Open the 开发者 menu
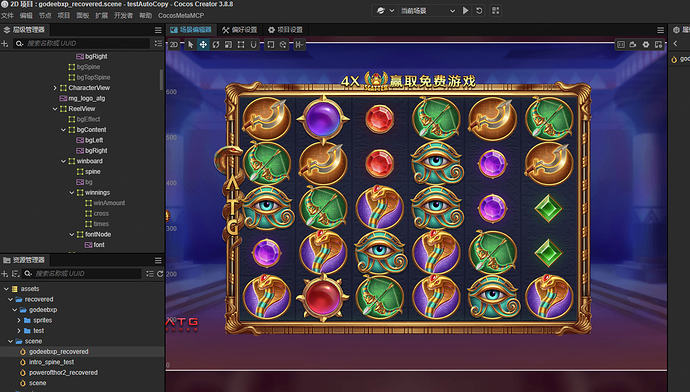Viewport: 690px width, 392px height. 123,15
